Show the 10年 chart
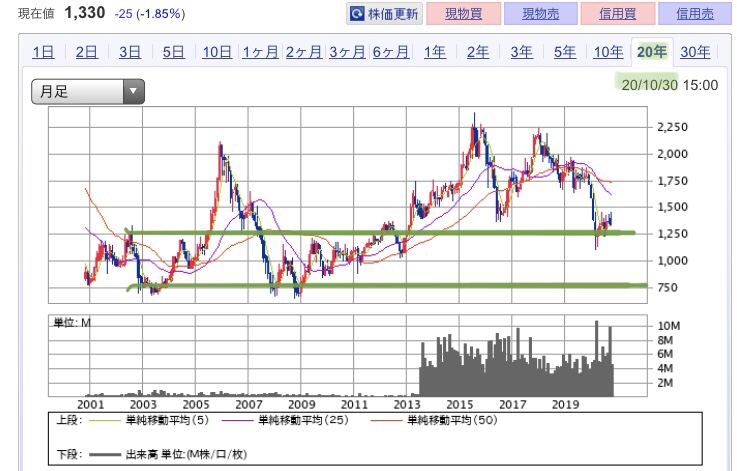This screenshot has width=737, height=471. pos(608,52)
